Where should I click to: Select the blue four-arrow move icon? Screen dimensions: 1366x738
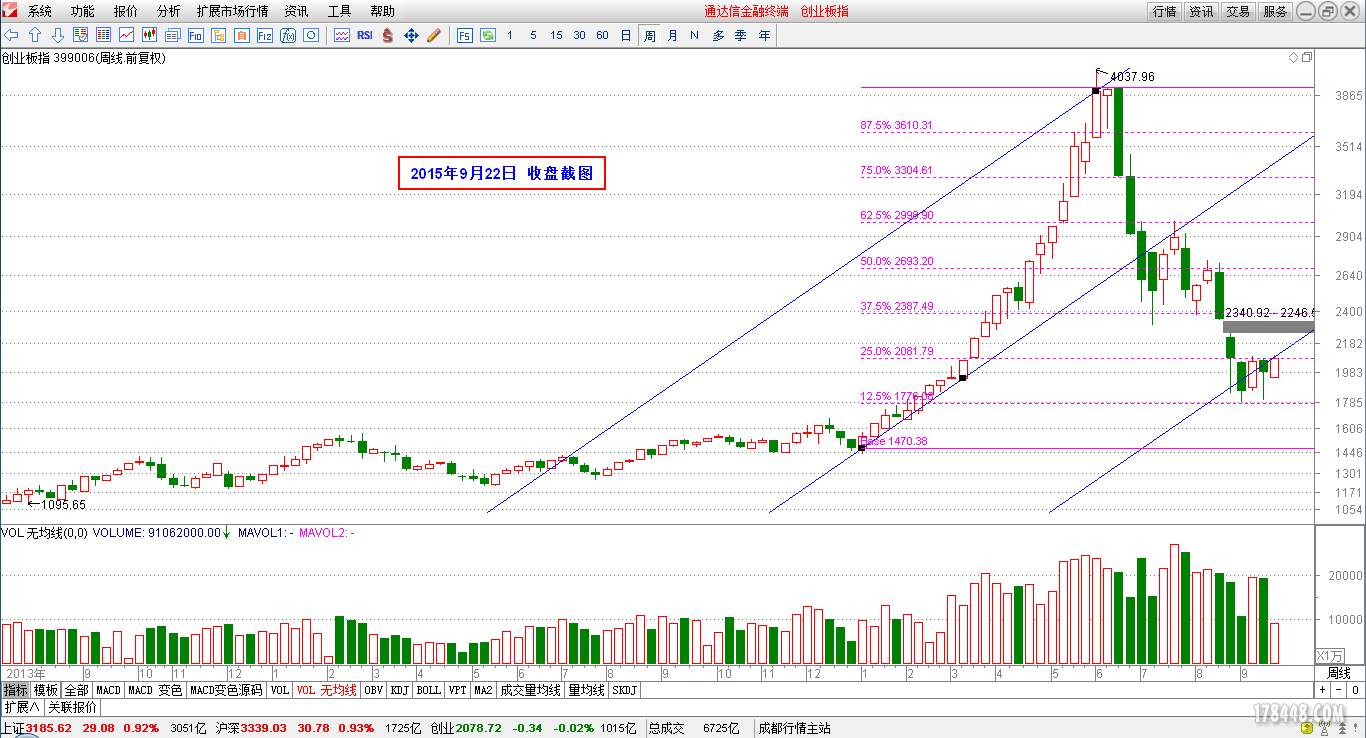coord(411,35)
